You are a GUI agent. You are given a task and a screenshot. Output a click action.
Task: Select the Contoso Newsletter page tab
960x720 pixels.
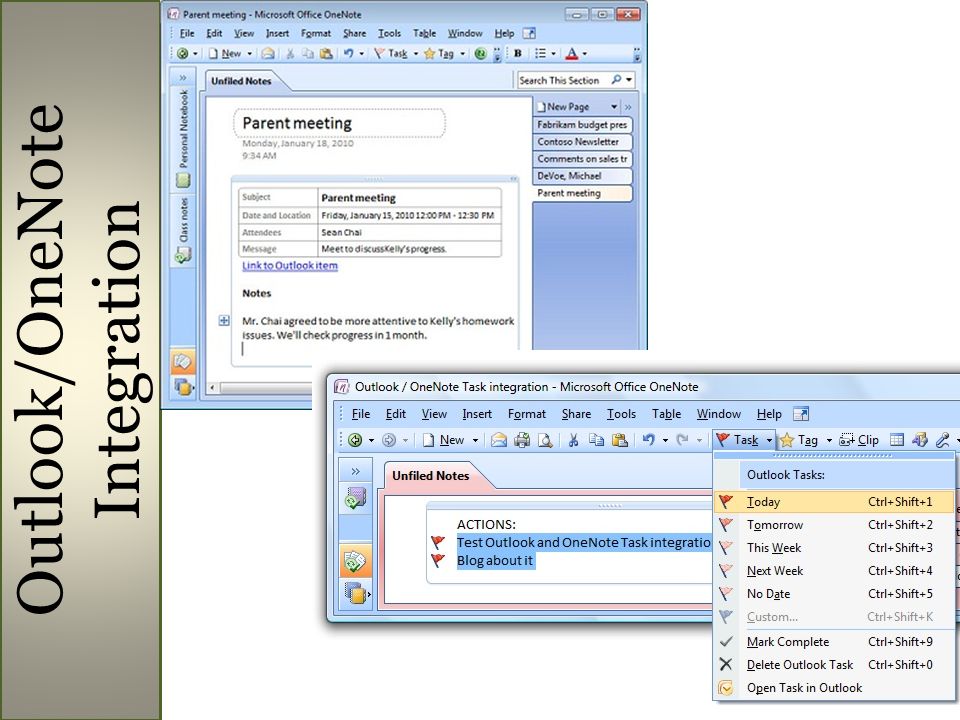pos(582,142)
